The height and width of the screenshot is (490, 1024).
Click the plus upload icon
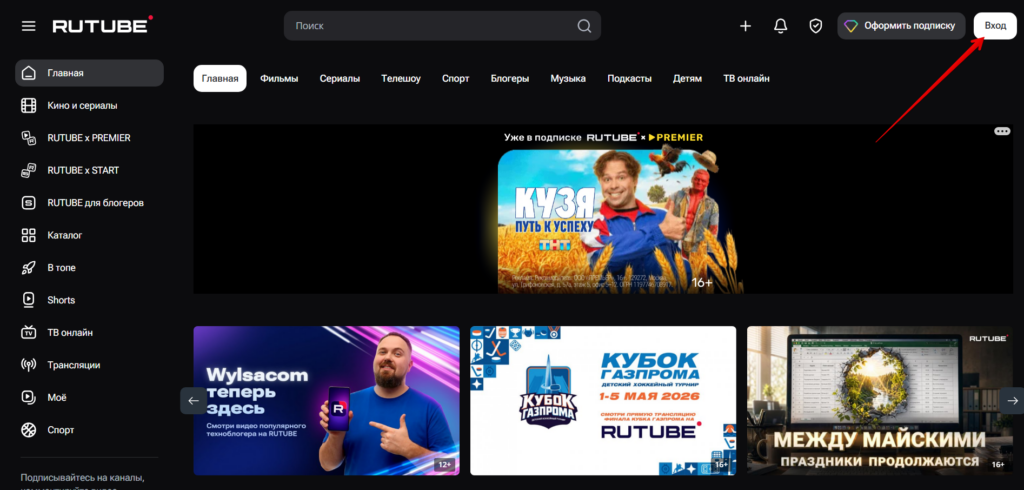point(745,26)
